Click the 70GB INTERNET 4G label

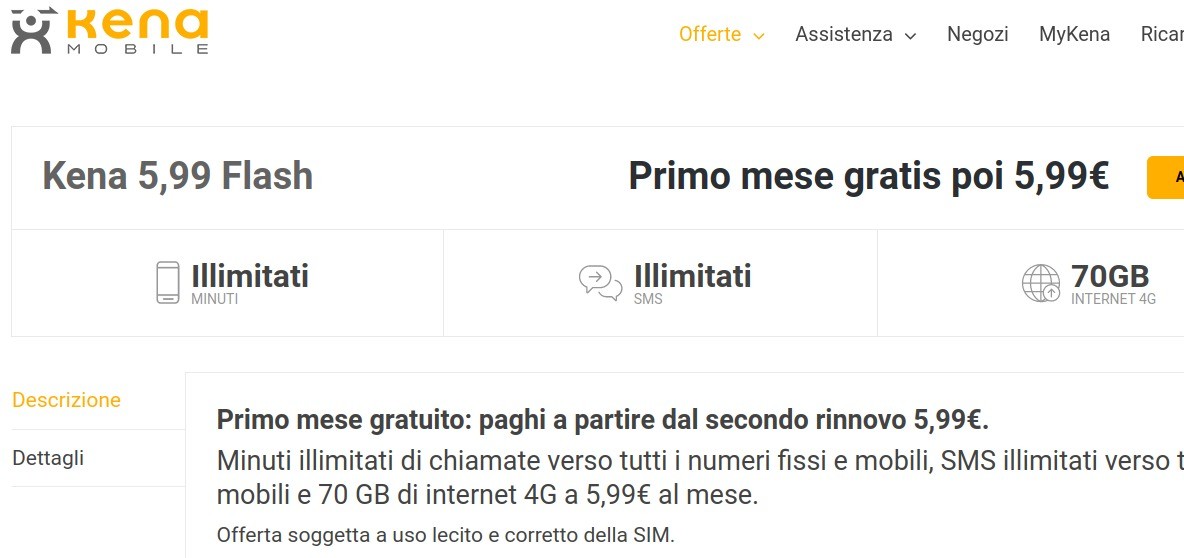pos(1113,283)
